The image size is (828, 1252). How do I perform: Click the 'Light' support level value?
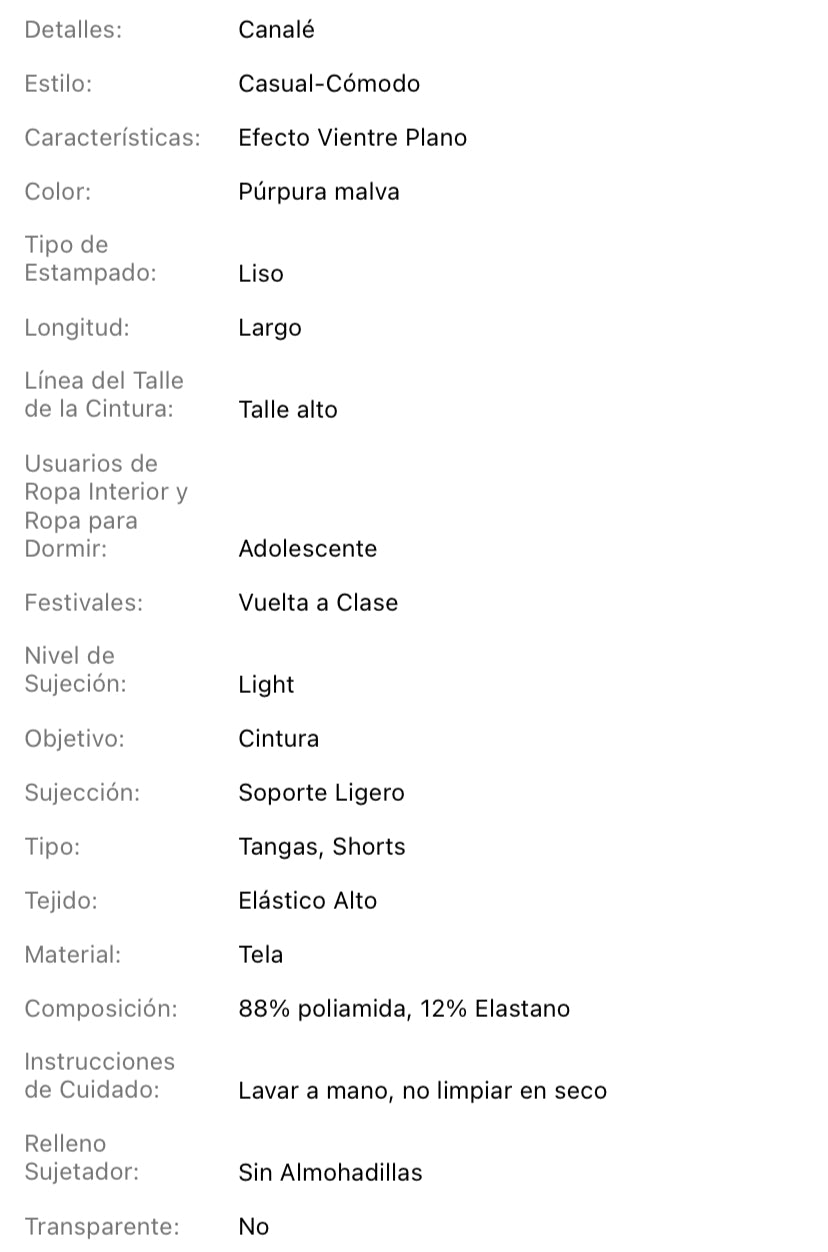[x=266, y=685]
